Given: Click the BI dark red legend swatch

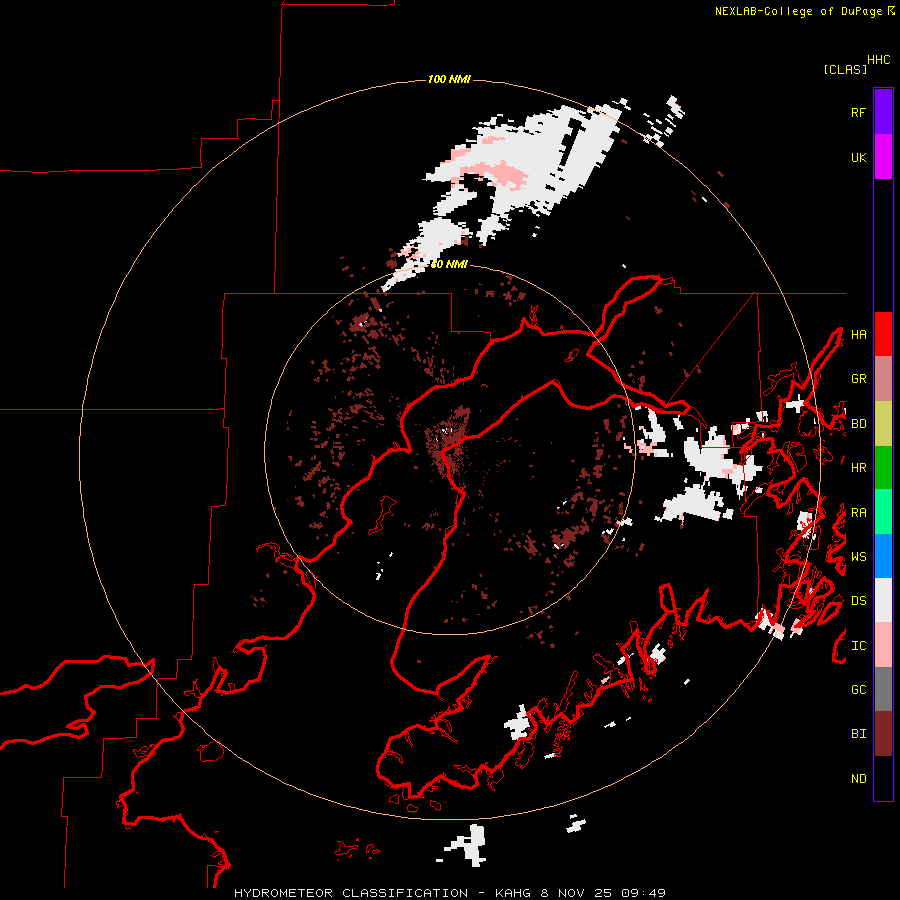Looking at the screenshot, I should click(883, 734).
